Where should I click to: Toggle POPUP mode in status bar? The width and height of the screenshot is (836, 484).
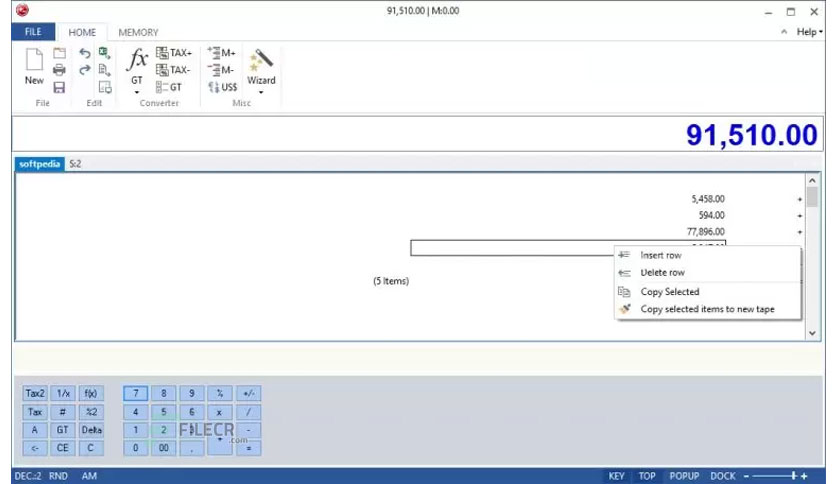(684, 476)
